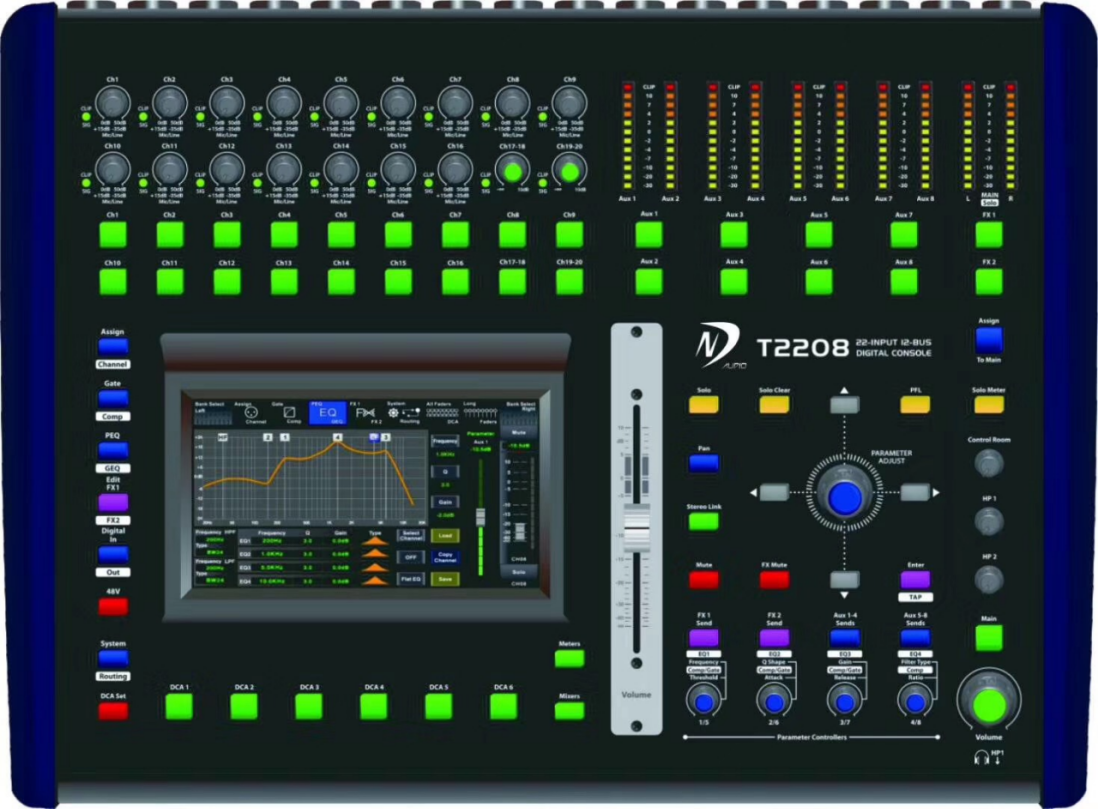Click the down arrow navigation button
Screen dimensions: 1099x809
coord(845,580)
